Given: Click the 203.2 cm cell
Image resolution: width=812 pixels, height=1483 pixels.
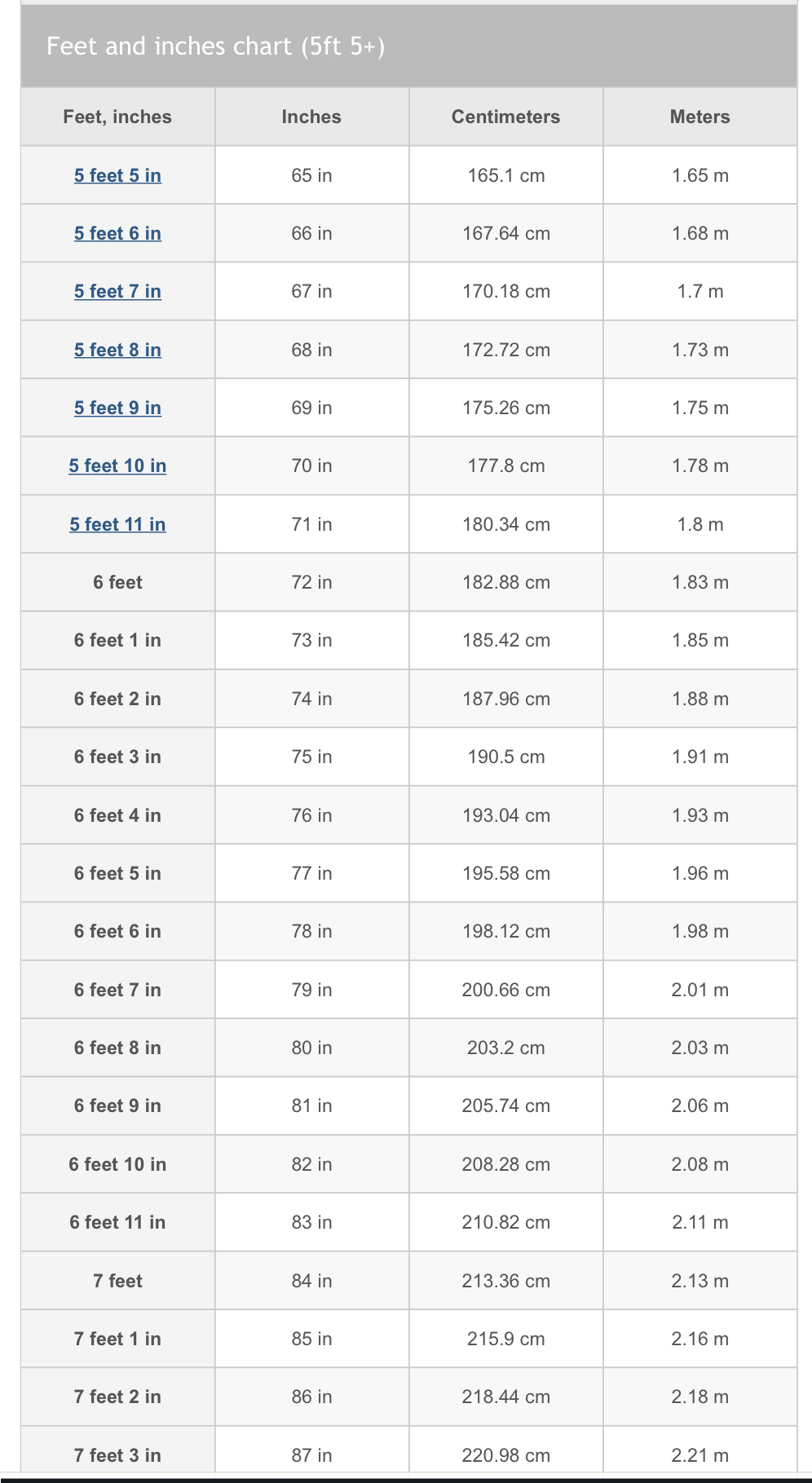Looking at the screenshot, I should coord(505,1048).
